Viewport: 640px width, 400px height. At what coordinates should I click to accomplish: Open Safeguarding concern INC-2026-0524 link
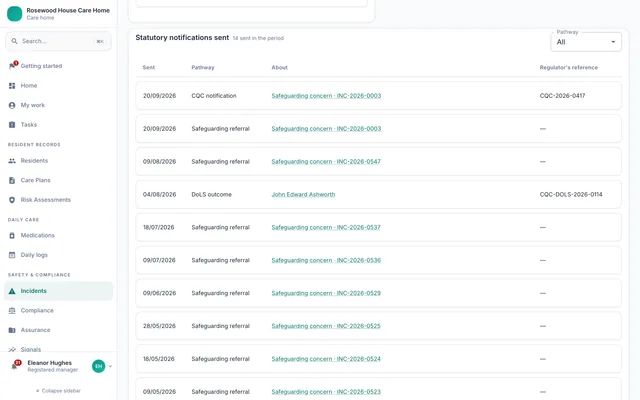(326, 359)
